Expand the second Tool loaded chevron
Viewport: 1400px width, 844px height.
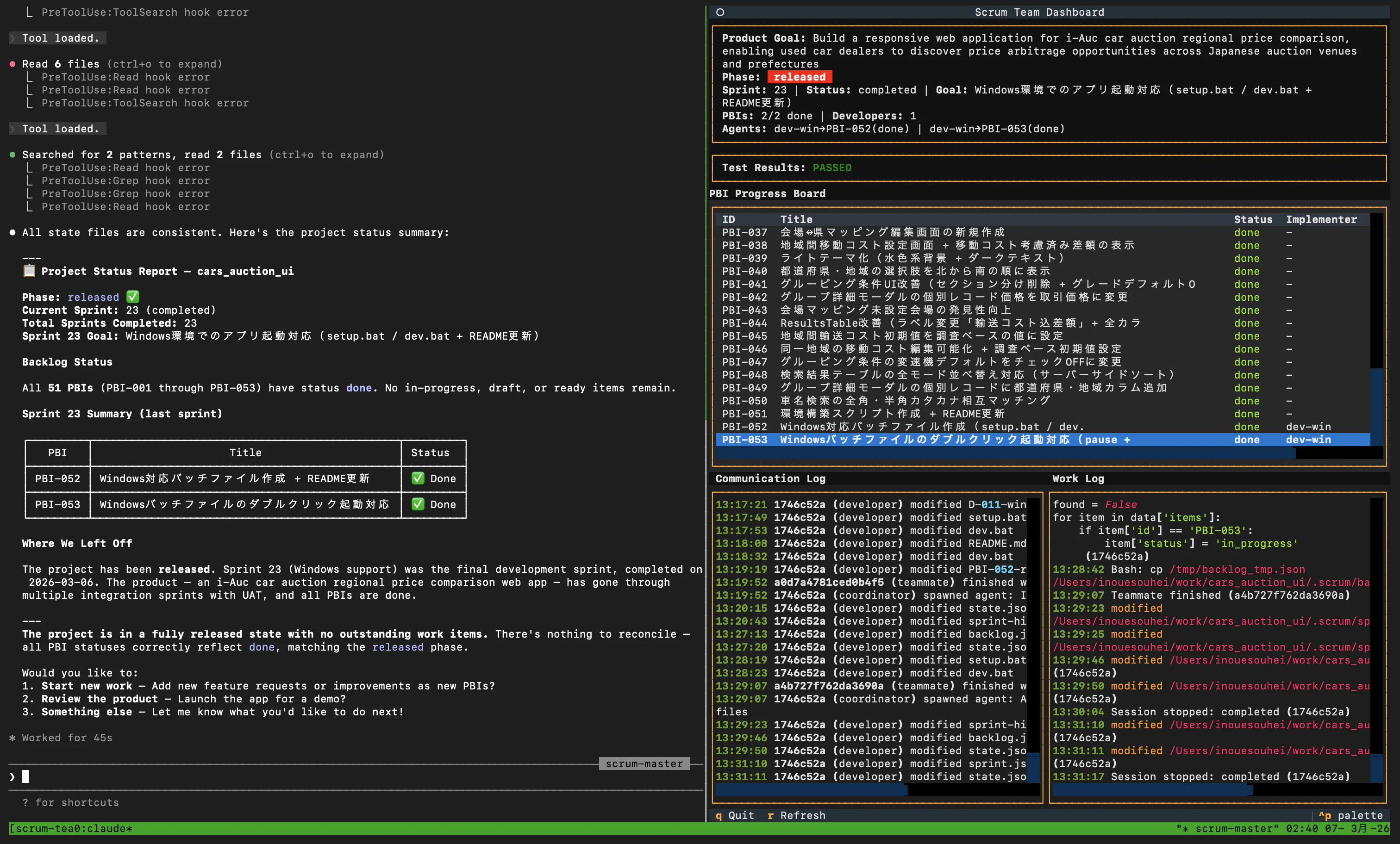(12, 129)
